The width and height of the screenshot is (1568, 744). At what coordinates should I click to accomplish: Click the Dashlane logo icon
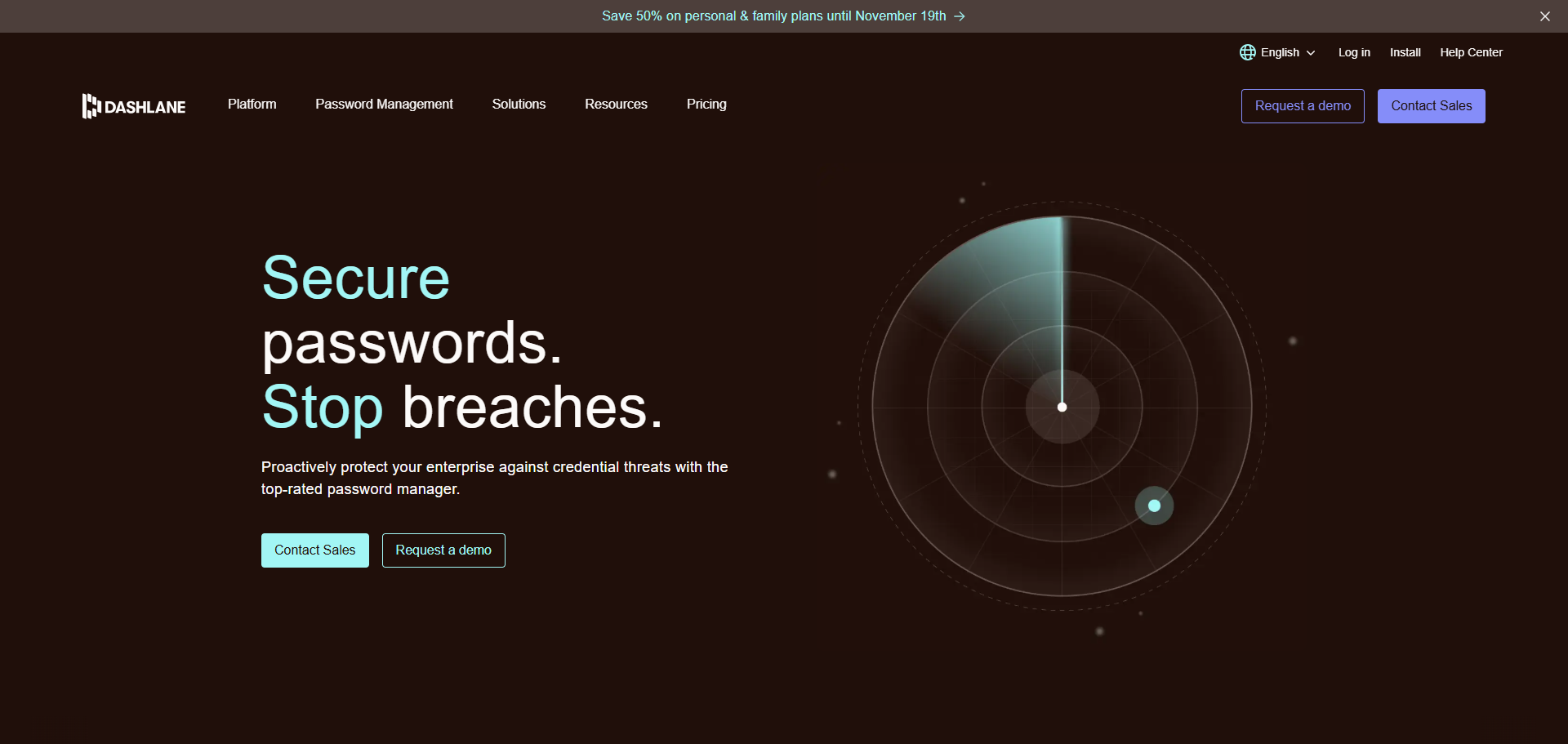click(x=91, y=105)
